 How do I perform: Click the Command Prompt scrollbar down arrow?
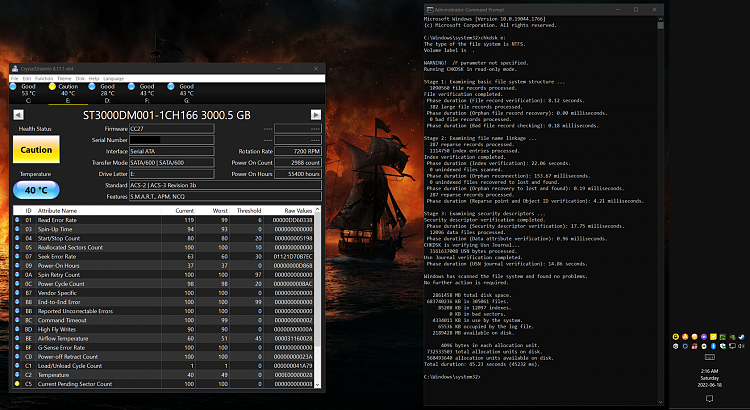pos(661,402)
